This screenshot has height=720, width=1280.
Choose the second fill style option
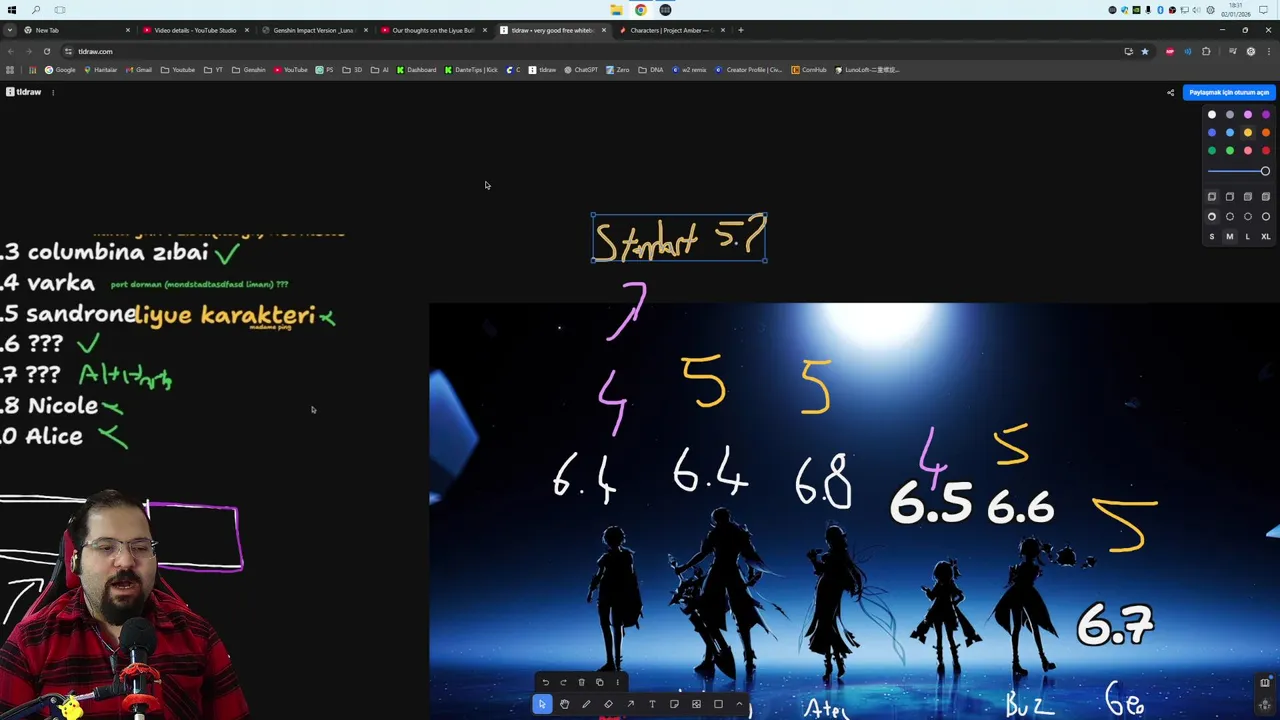click(1230, 197)
